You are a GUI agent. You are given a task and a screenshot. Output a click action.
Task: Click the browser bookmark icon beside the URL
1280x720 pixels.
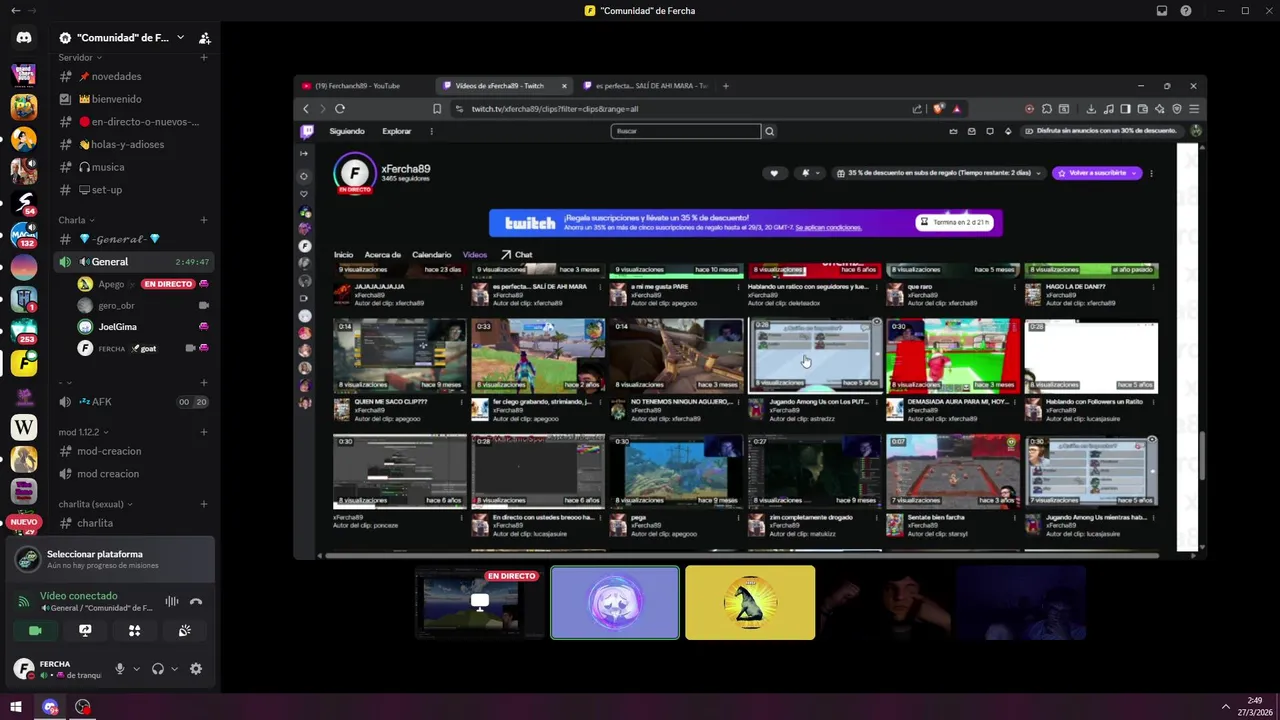tap(437, 109)
